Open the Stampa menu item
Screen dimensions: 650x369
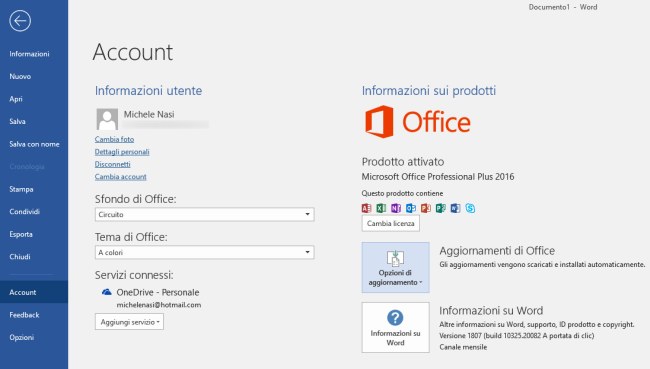point(21,189)
